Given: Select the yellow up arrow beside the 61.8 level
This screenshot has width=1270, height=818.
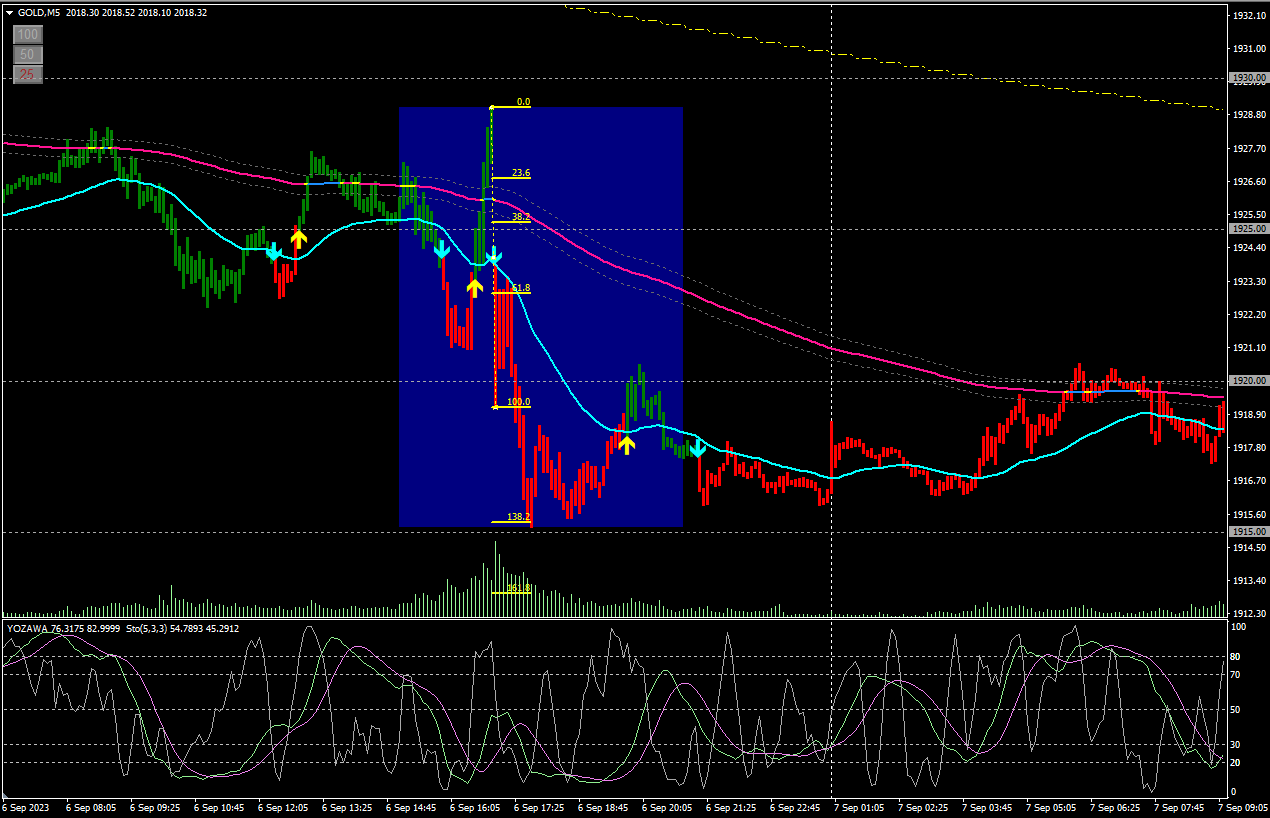Looking at the screenshot, I should click(x=475, y=288).
